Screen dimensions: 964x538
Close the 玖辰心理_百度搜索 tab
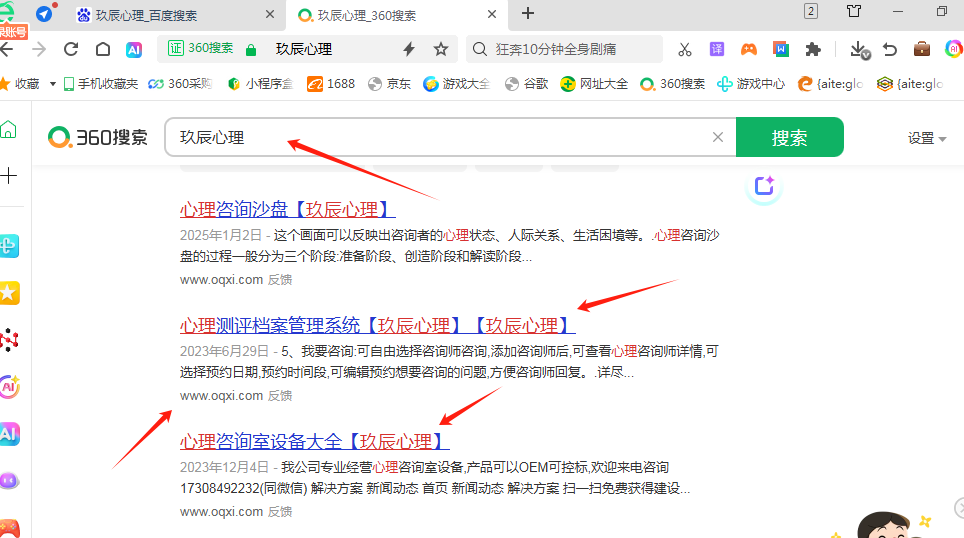[x=269, y=14]
